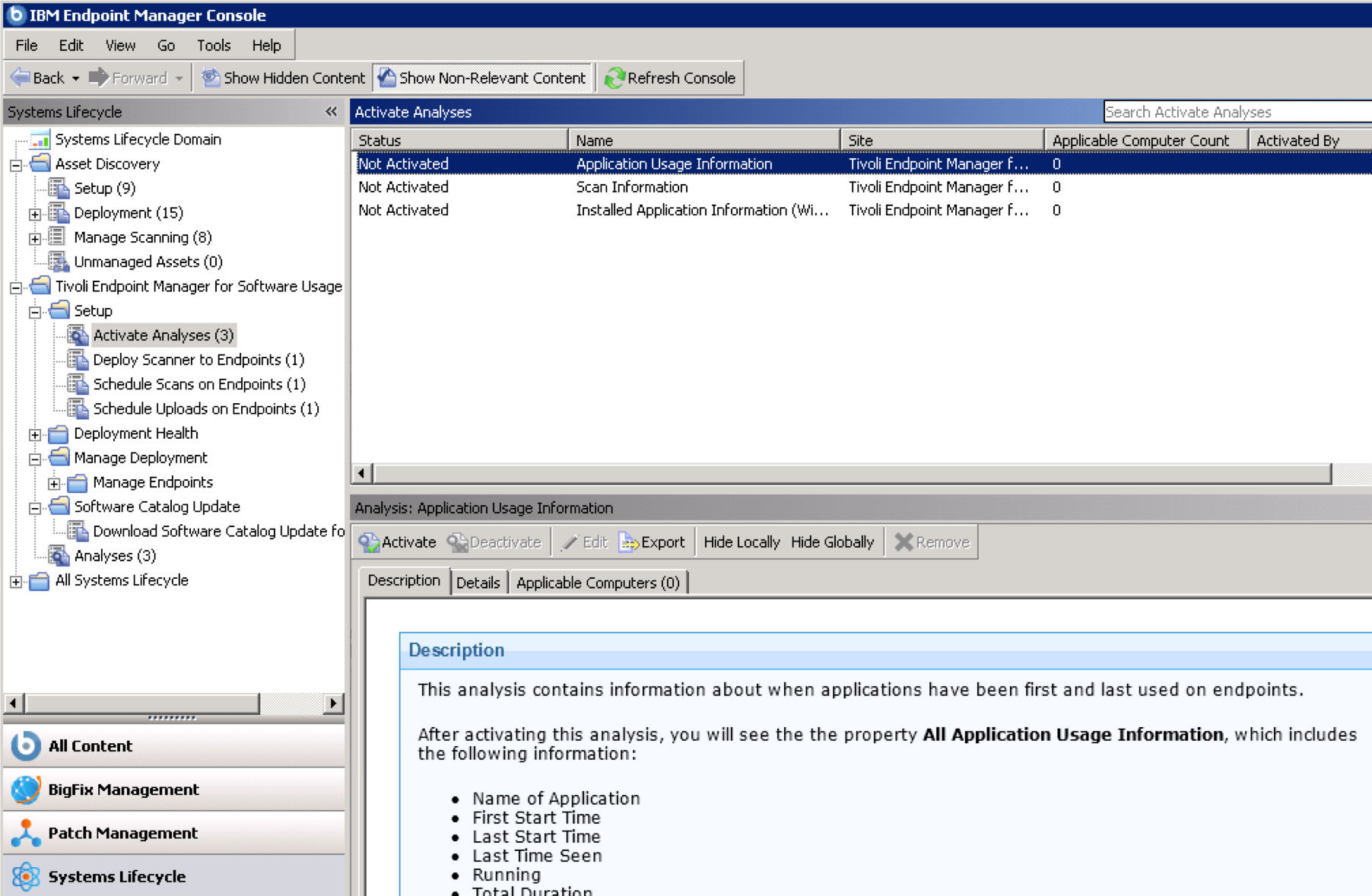
Task: Select the Unmanaged Assets node icon
Action: tap(59, 262)
